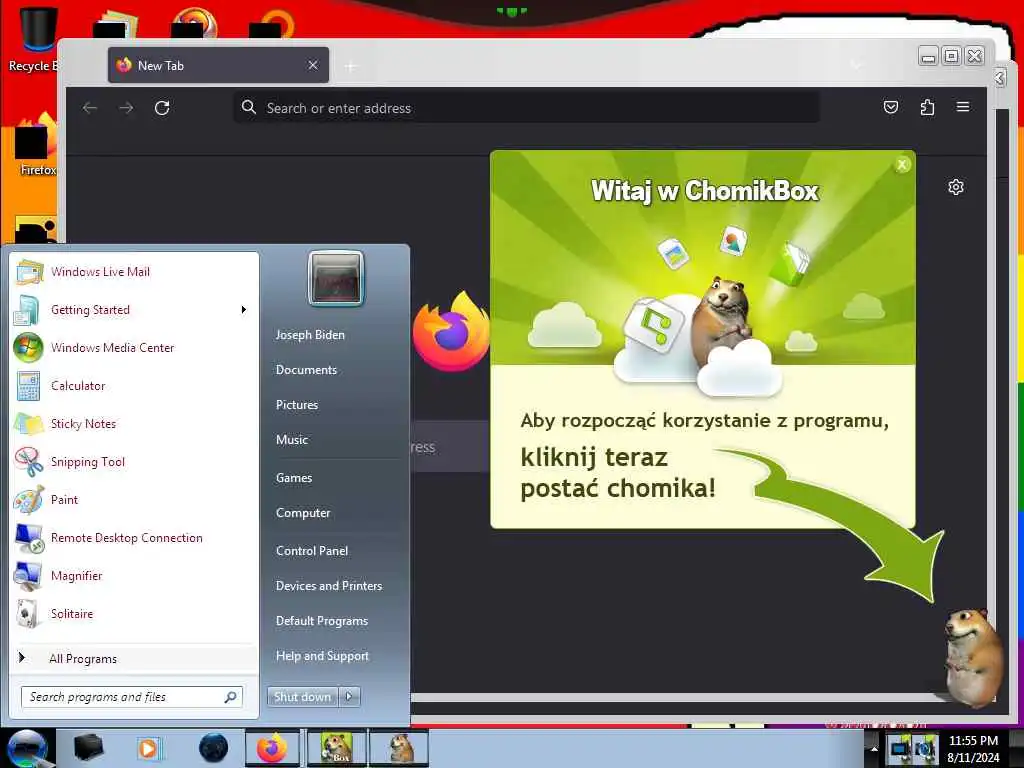Click the 'Windows Live Mail' label
Screen dimensions: 1024x768
[x=101, y=272]
